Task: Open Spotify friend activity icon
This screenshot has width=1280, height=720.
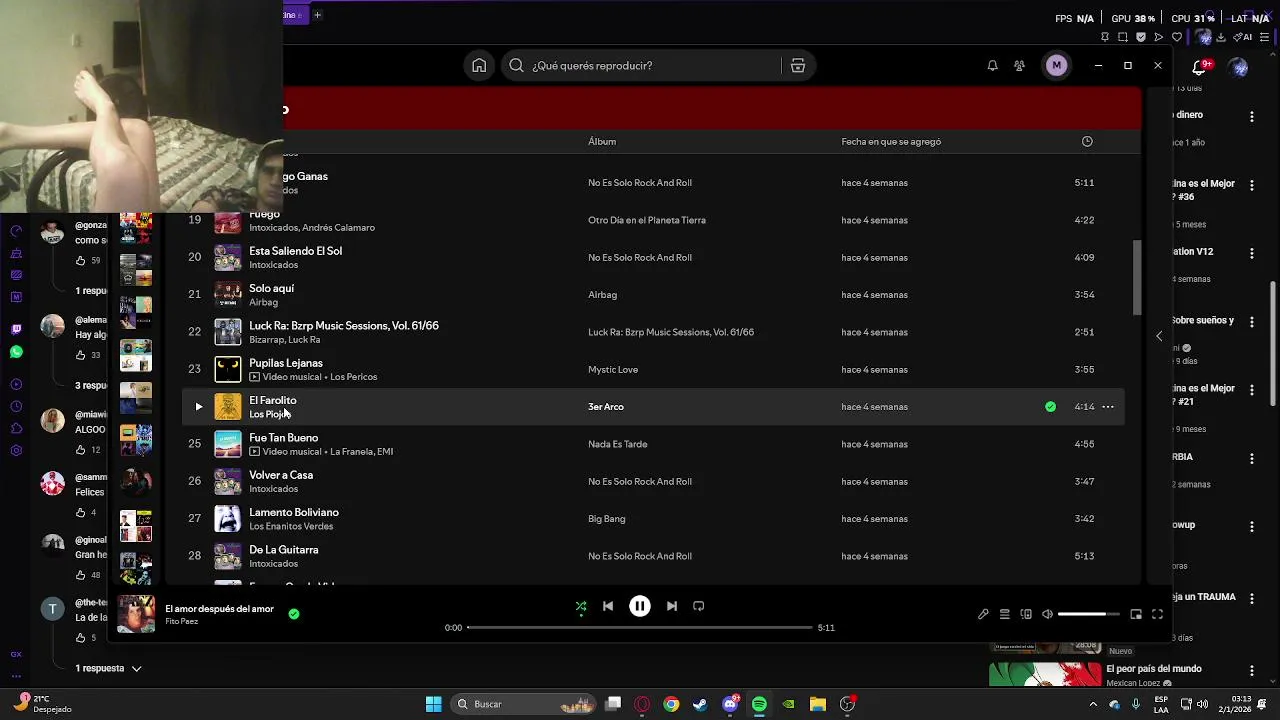Action: coord(1019,65)
